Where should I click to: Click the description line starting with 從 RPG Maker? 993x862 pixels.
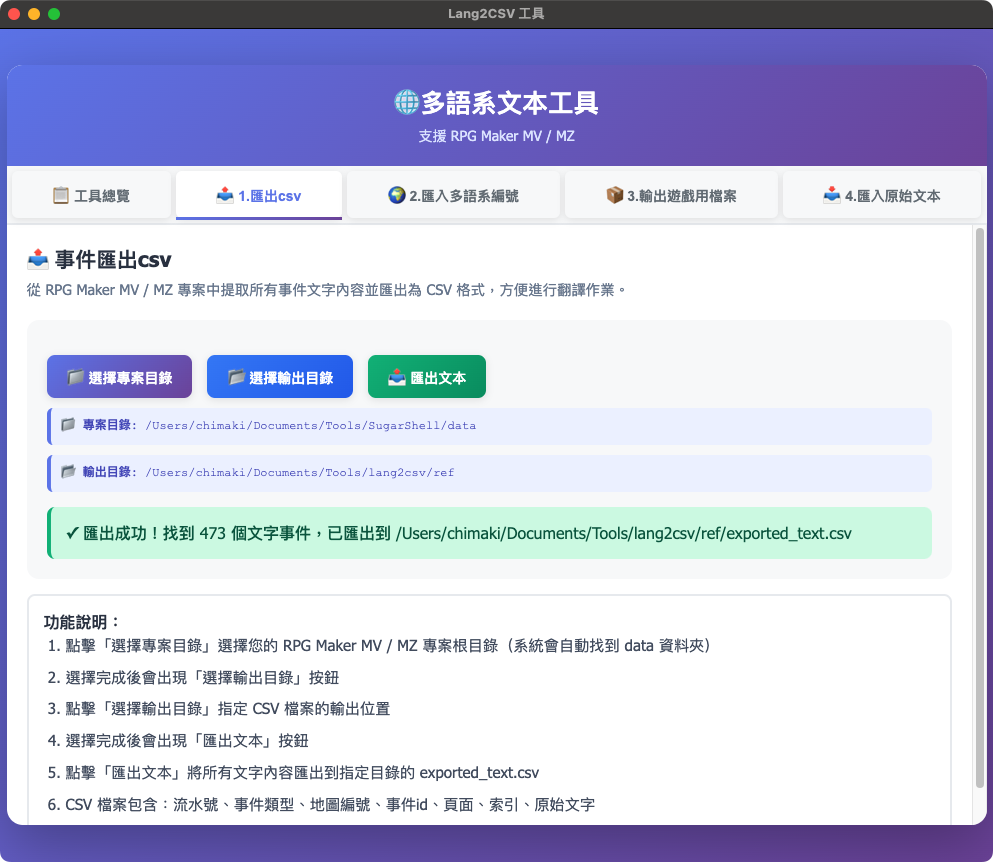(x=326, y=290)
